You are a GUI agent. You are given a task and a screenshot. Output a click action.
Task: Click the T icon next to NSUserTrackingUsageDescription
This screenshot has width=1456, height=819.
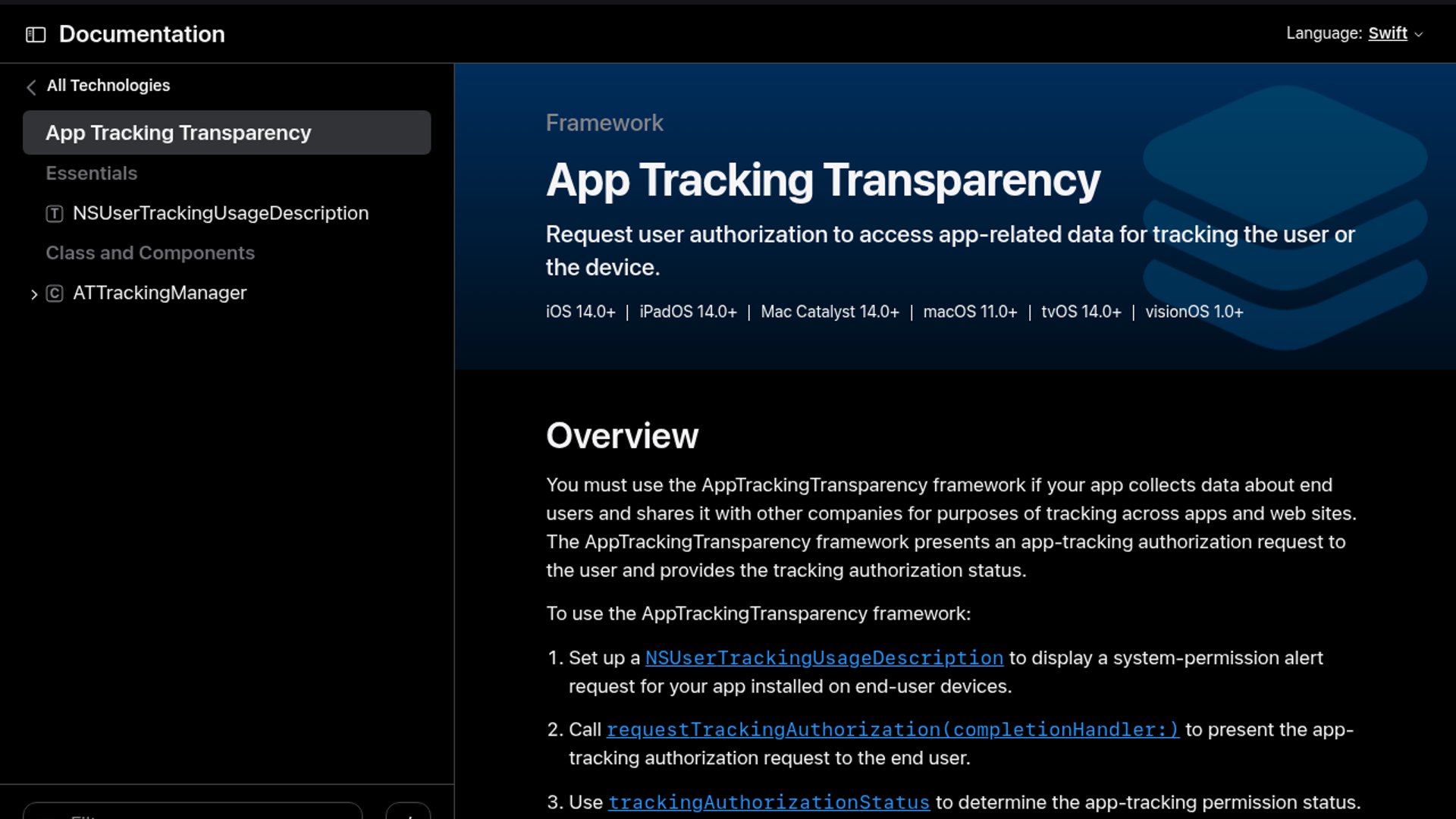55,214
